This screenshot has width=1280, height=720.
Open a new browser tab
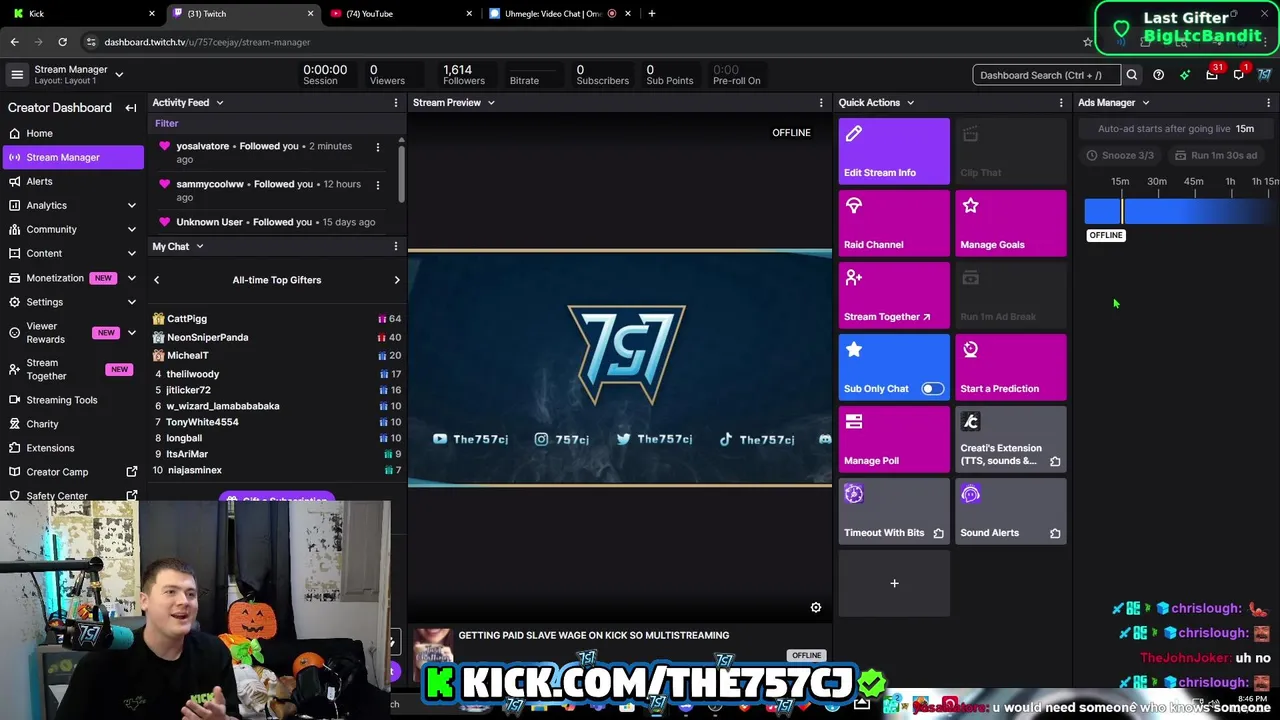(x=652, y=14)
